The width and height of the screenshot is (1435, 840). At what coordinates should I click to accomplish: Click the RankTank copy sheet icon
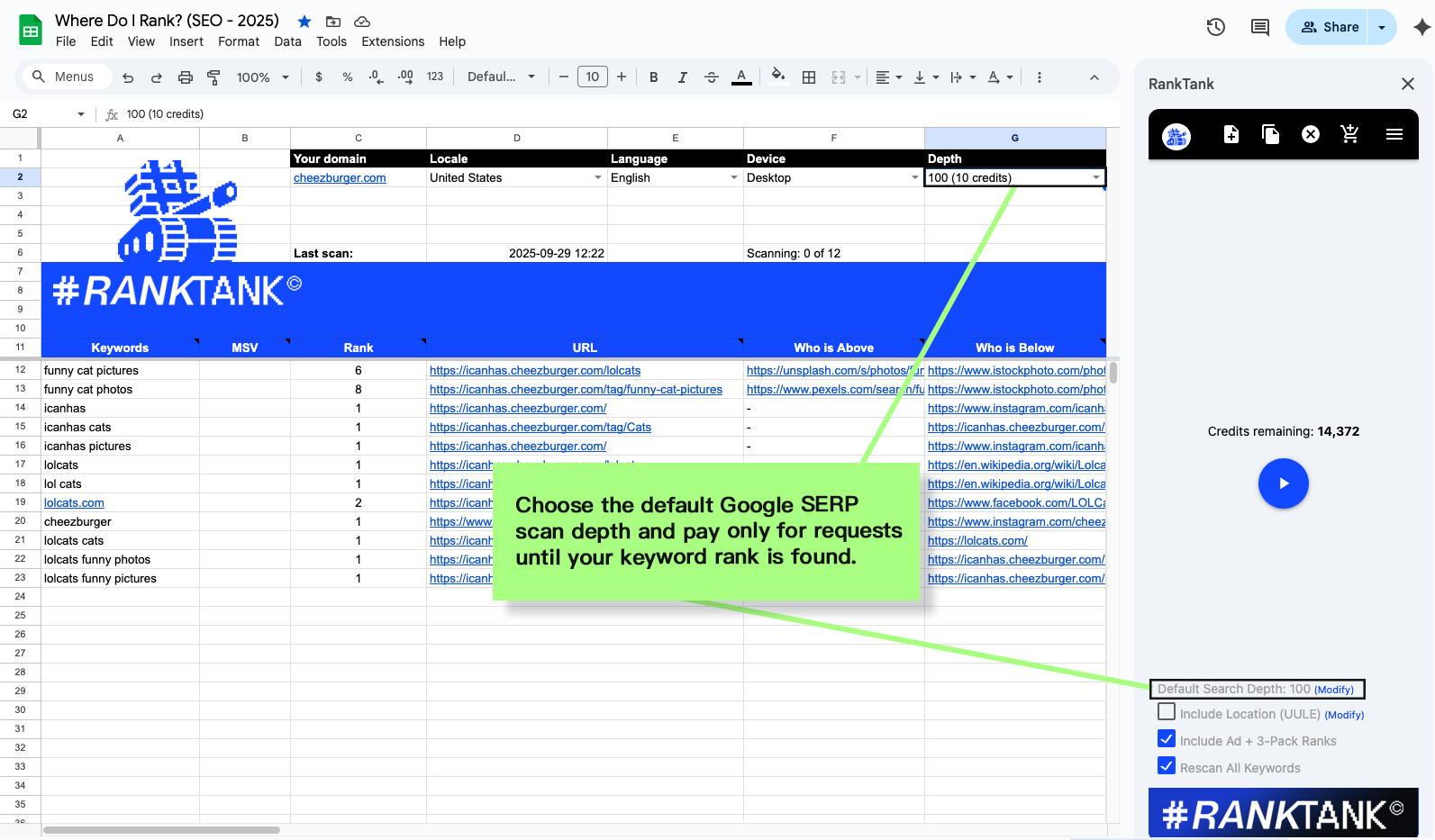point(1270,134)
